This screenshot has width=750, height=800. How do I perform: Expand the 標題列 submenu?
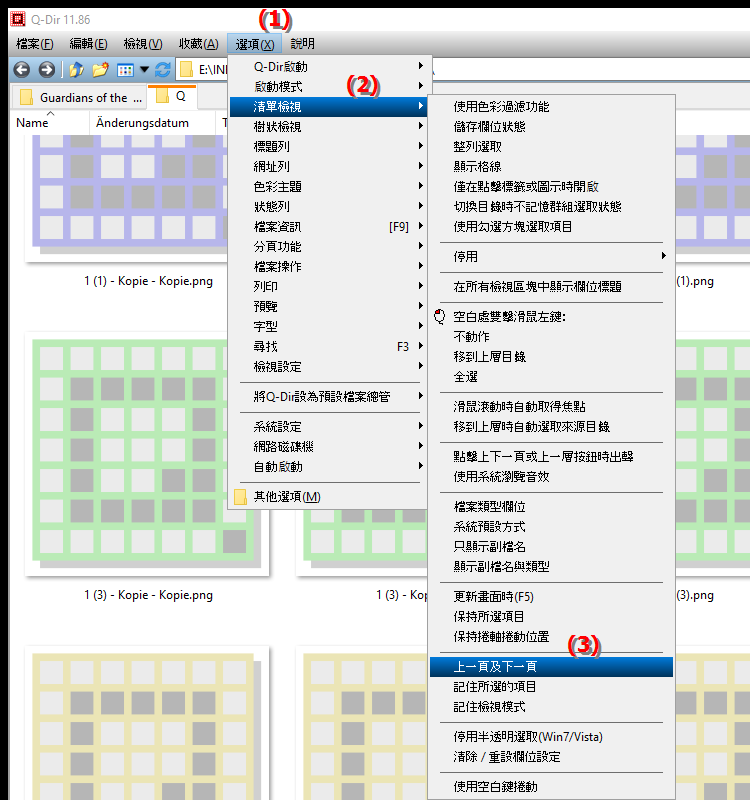pos(328,146)
